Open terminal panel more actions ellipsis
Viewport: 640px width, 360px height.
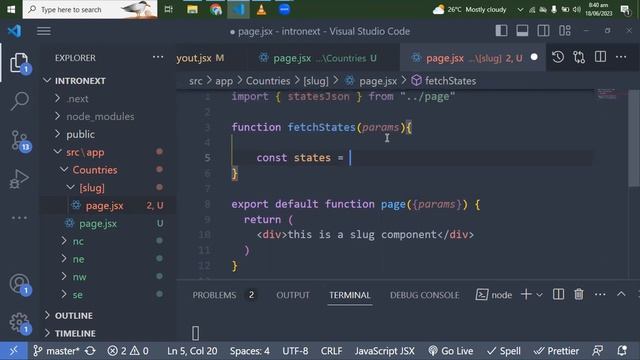[x=600, y=294]
